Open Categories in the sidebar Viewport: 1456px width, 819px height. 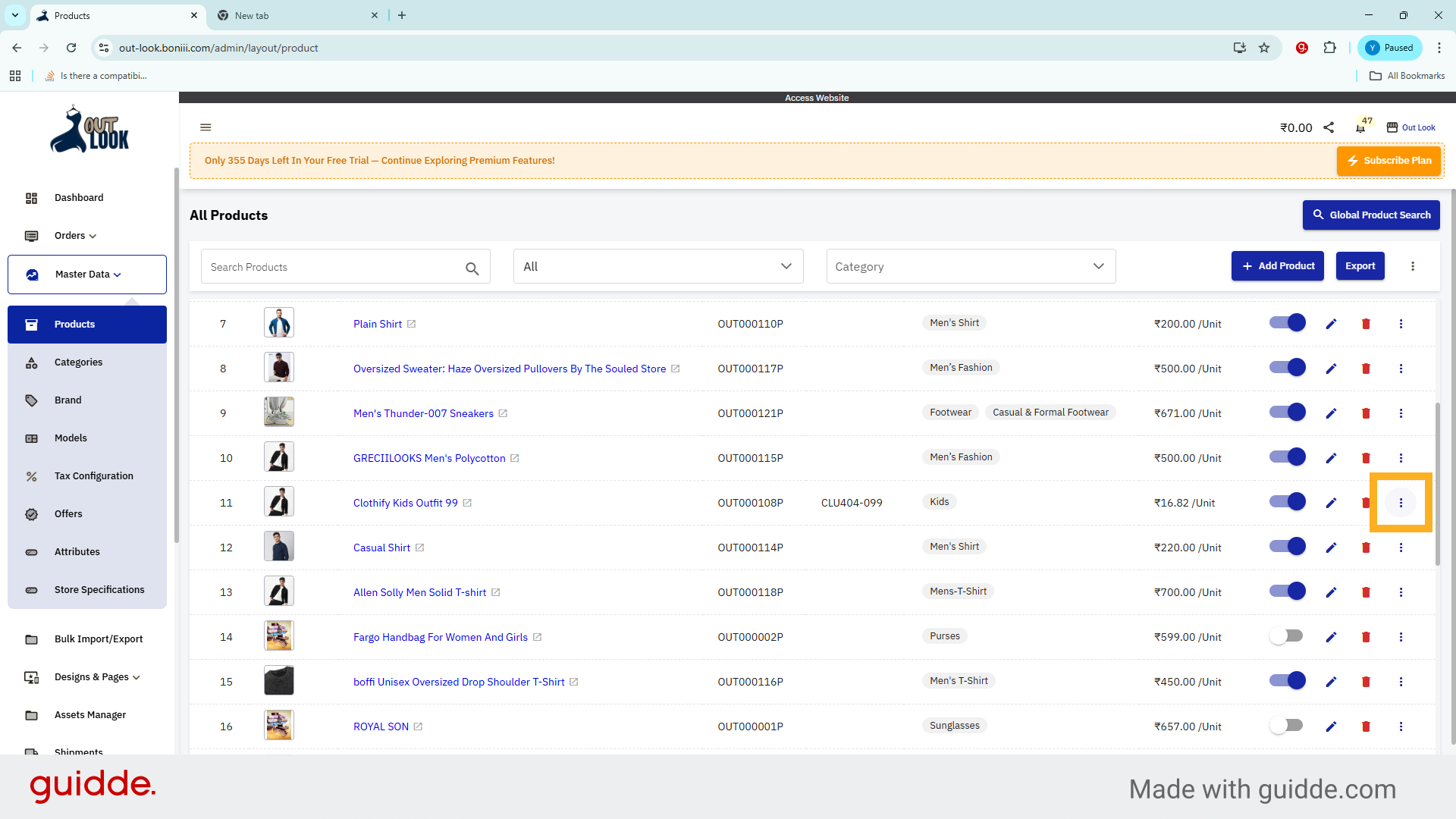tap(78, 362)
